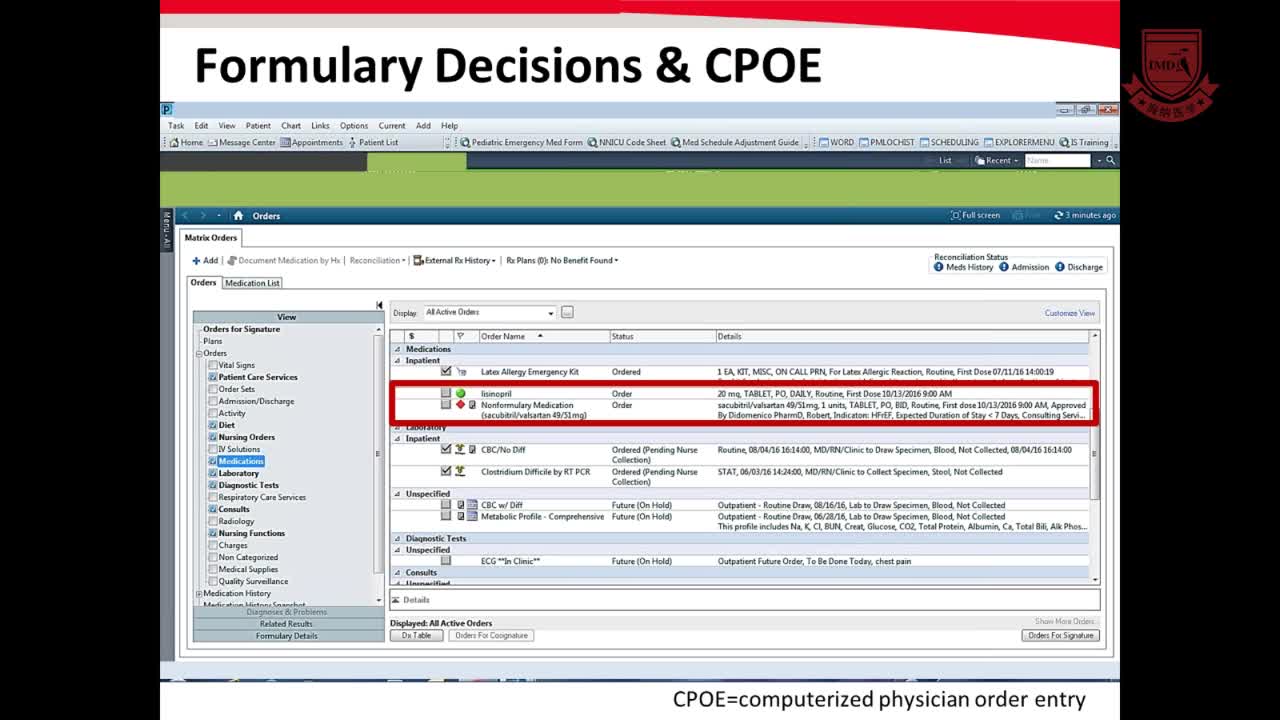
Task: Click the Full screen icon
Action: click(955, 216)
